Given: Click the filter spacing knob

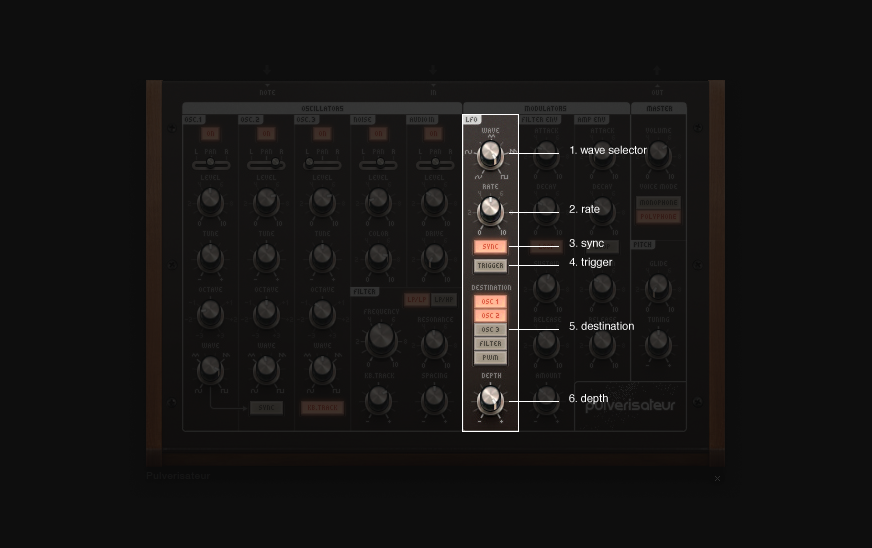Looking at the screenshot, I should click(x=434, y=399).
